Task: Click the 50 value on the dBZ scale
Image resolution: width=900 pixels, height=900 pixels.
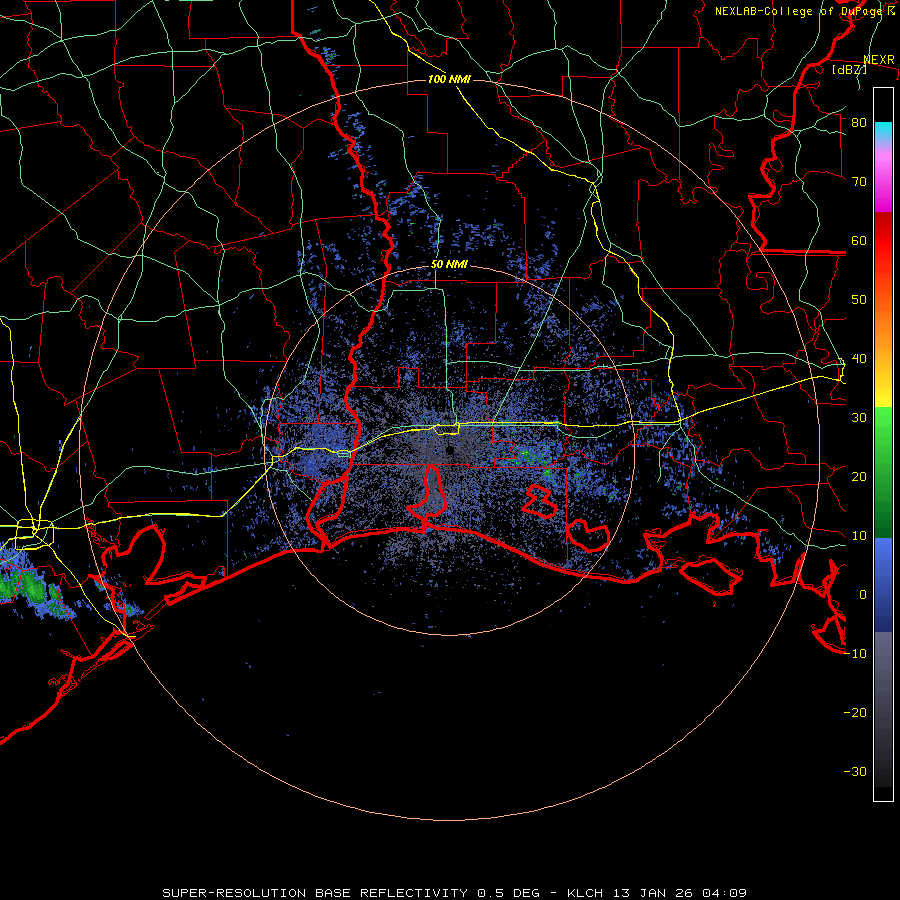Action: pos(859,300)
